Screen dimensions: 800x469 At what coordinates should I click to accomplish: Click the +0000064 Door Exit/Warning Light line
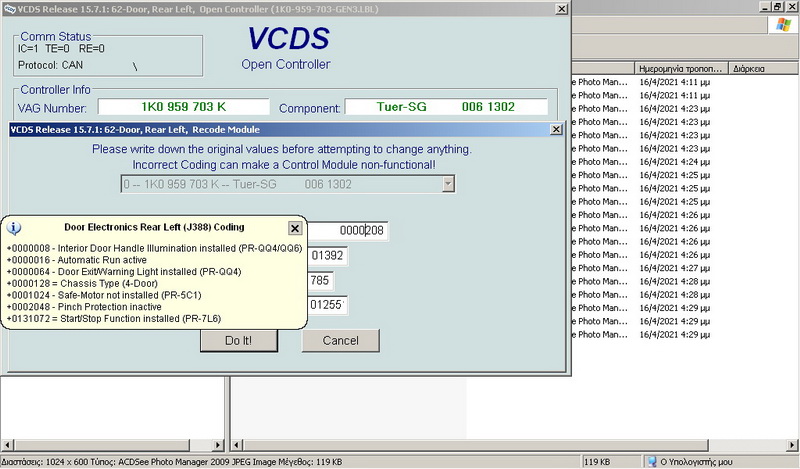pos(124,272)
